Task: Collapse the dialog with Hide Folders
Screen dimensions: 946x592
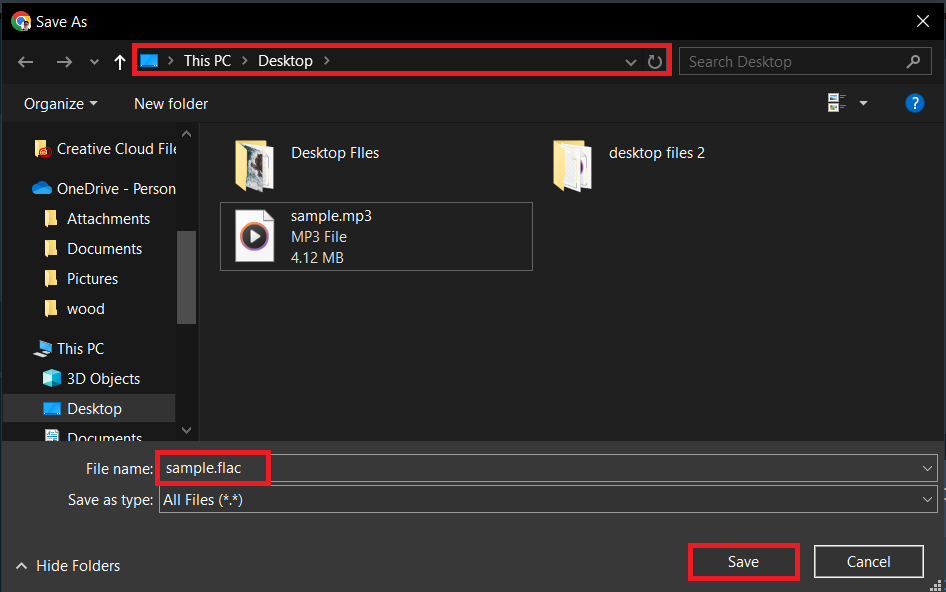Action: [68, 565]
